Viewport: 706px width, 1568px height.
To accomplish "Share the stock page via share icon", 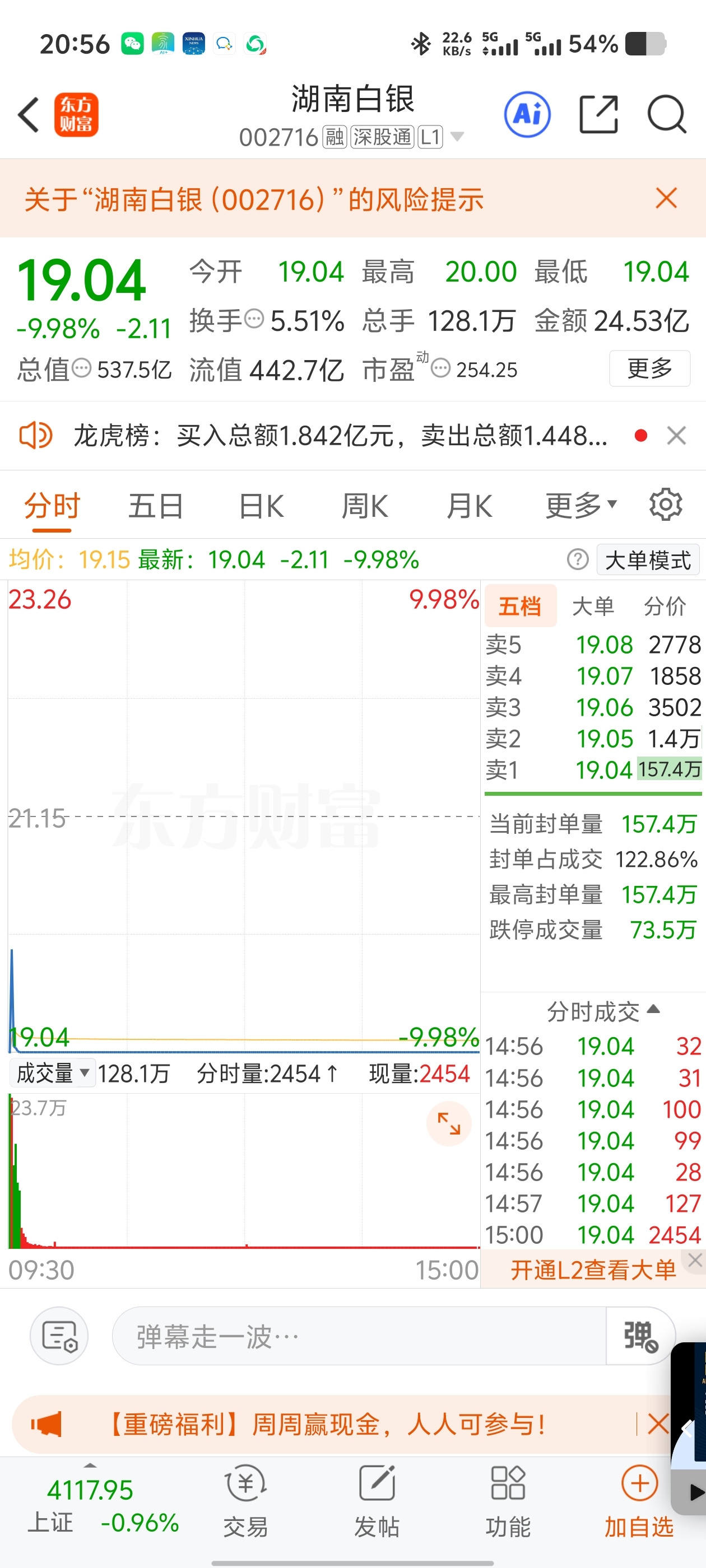I will coord(598,114).
